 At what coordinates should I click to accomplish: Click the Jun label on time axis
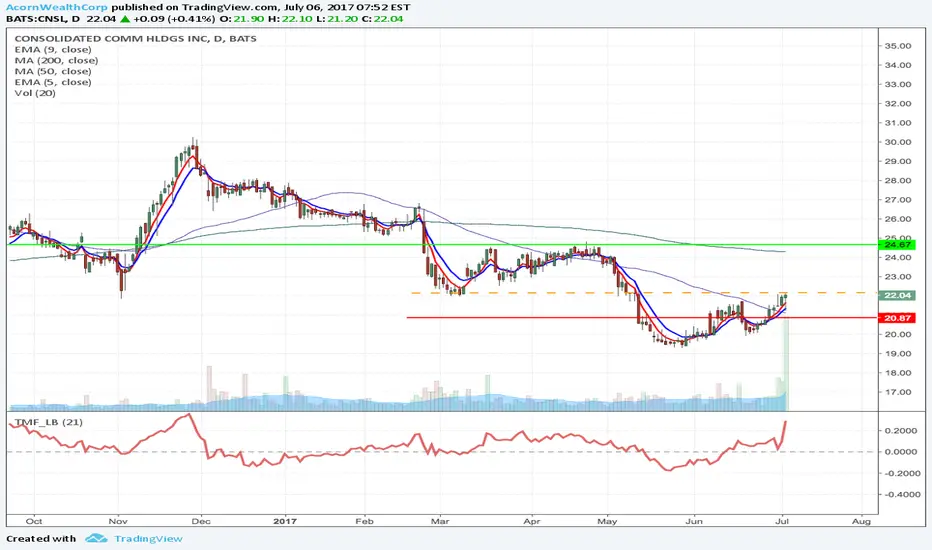694,521
